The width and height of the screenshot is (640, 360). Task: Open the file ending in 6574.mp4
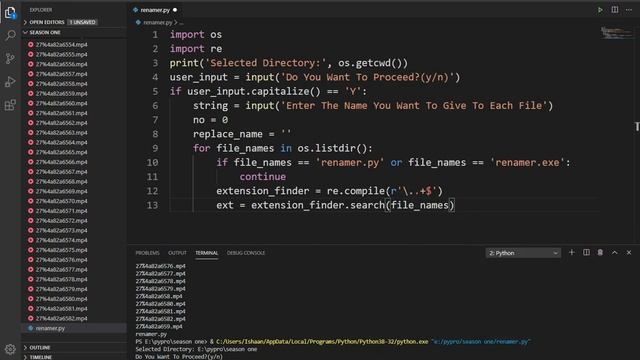(62, 240)
